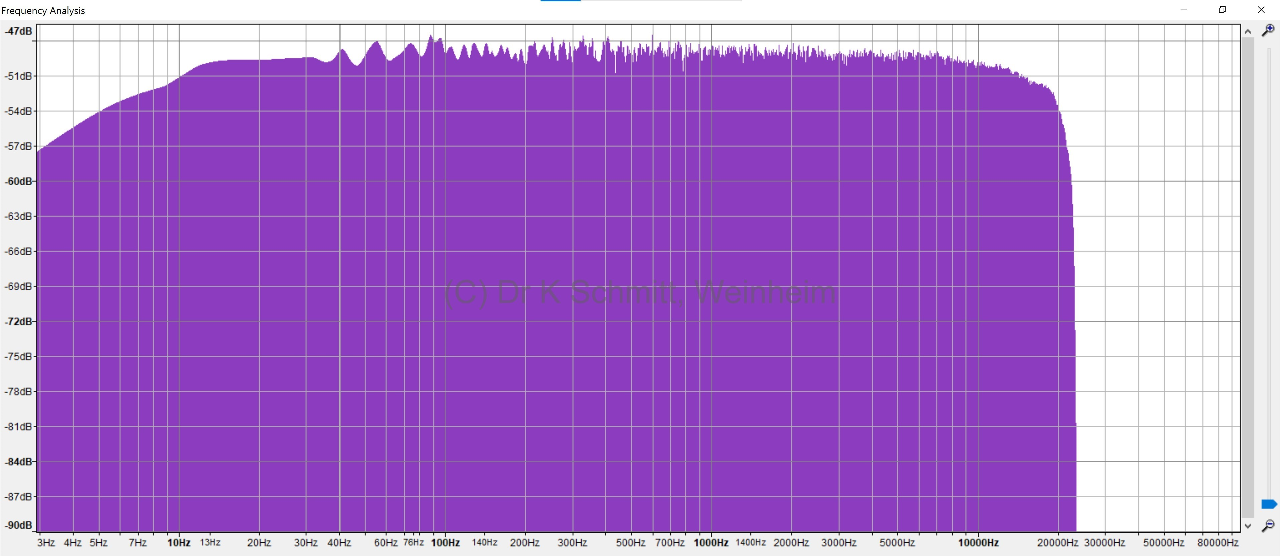
Task: Click the -47dB label at axis top
Action: point(19,31)
